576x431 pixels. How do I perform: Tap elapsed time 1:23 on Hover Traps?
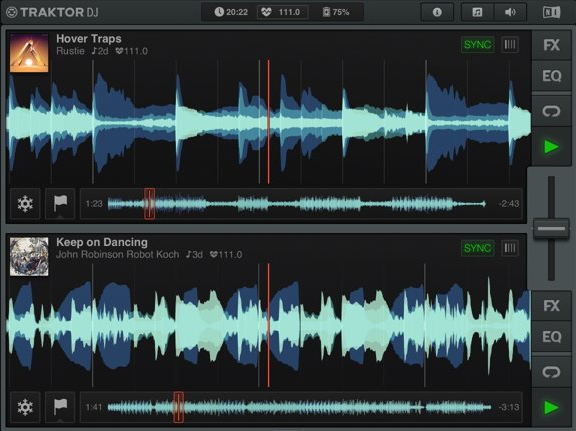[x=94, y=204]
